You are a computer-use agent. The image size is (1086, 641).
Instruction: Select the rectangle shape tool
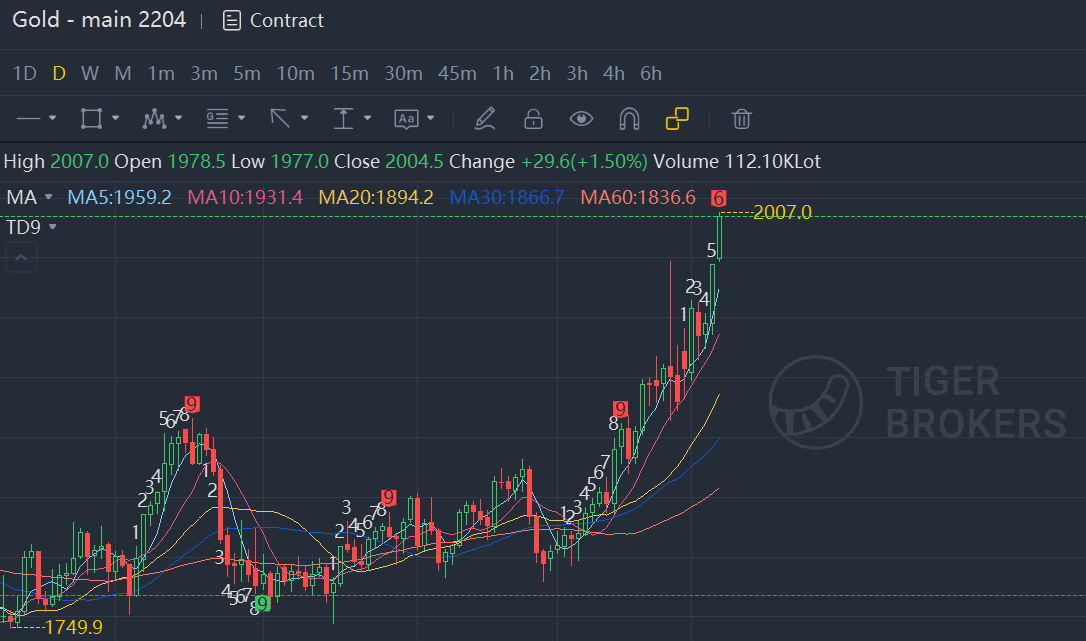pyautogui.click(x=91, y=119)
